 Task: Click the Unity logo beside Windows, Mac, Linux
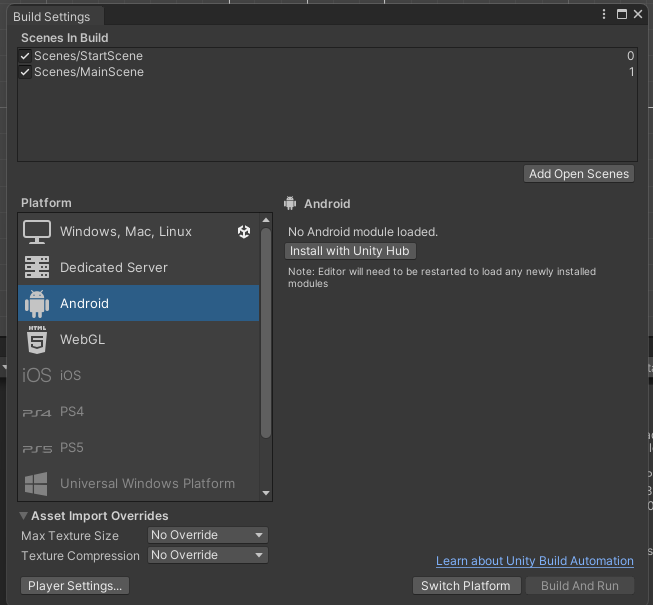pos(244,232)
